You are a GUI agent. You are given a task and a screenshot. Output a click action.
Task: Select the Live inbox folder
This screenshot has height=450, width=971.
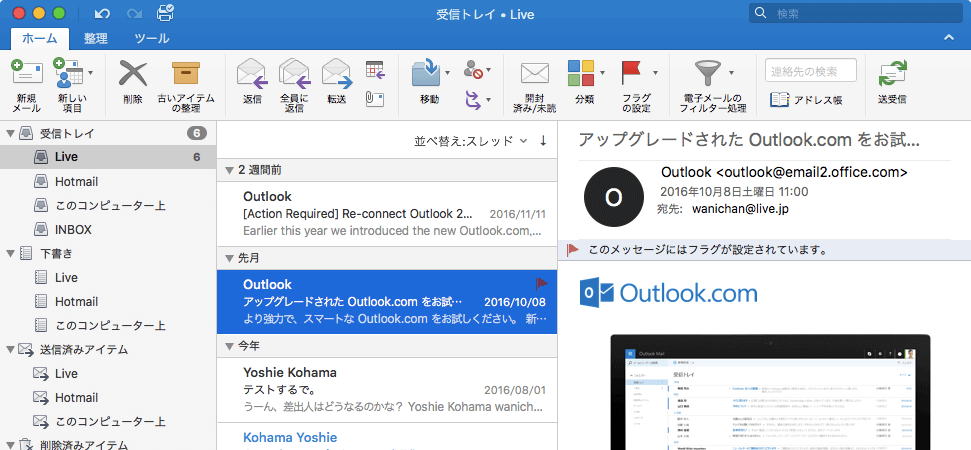point(108,157)
